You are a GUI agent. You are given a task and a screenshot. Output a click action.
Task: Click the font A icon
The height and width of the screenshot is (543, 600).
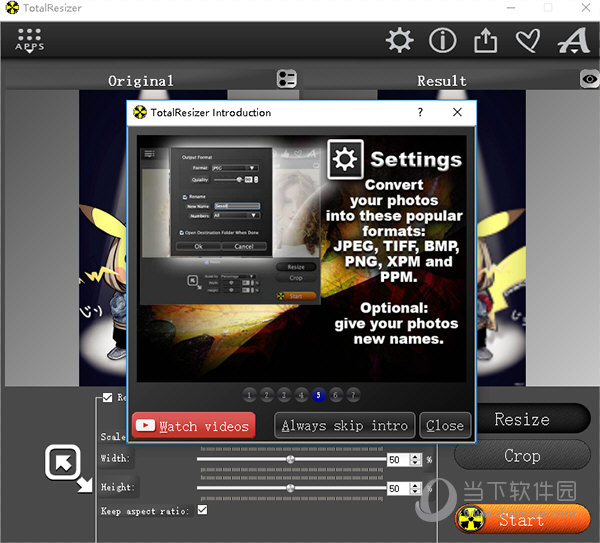click(574, 40)
